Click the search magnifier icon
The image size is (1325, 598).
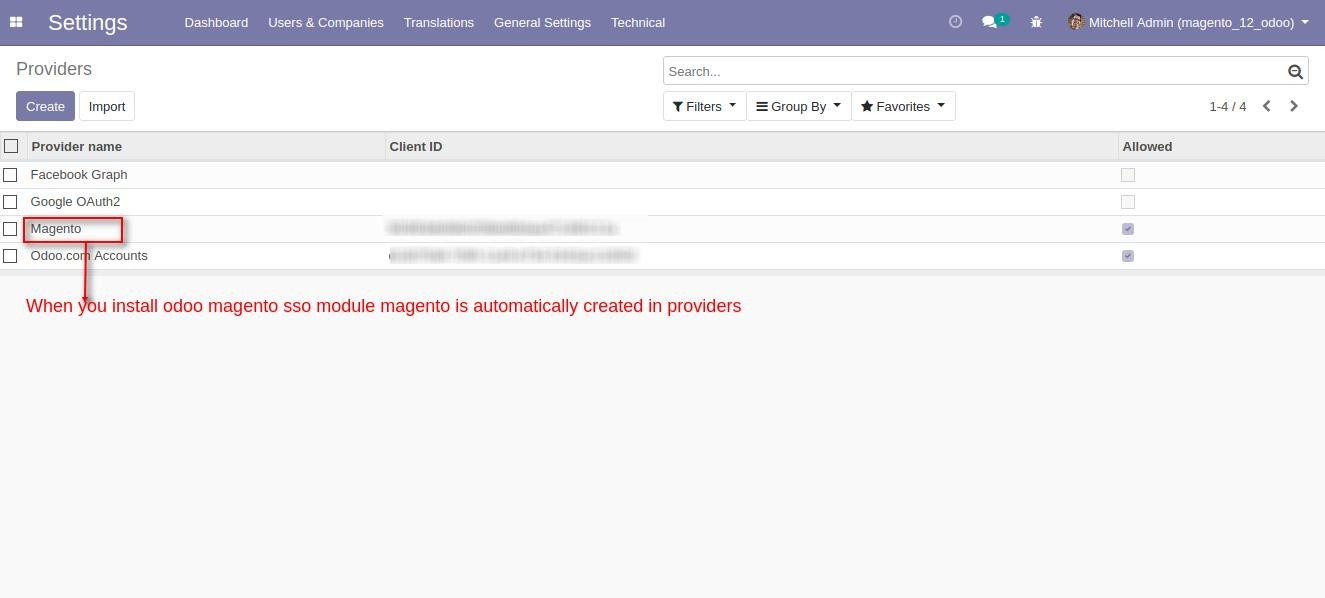coord(1295,71)
